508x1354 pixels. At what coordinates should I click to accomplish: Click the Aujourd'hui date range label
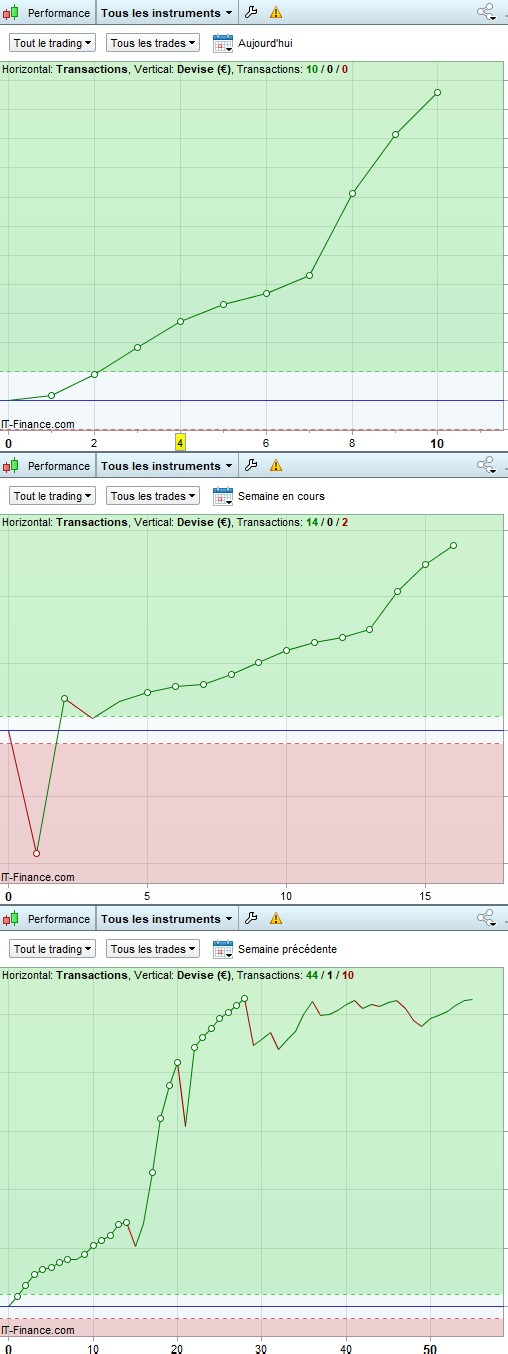[x=265, y=43]
